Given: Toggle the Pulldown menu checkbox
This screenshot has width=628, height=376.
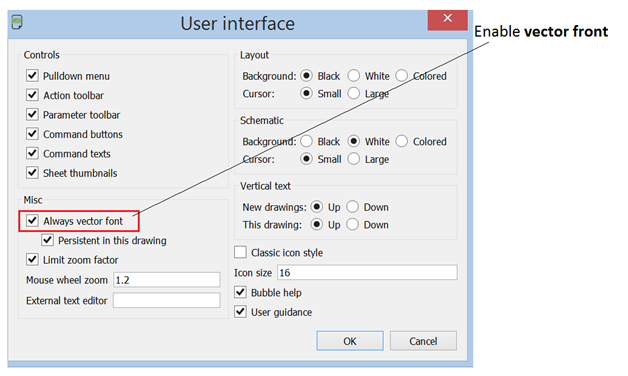Looking at the screenshot, I should (x=32, y=75).
